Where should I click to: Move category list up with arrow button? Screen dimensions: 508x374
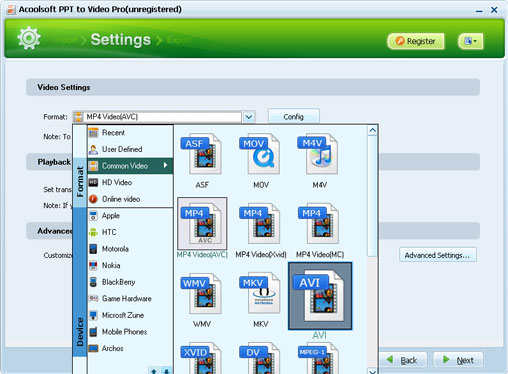(x=154, y=370)
